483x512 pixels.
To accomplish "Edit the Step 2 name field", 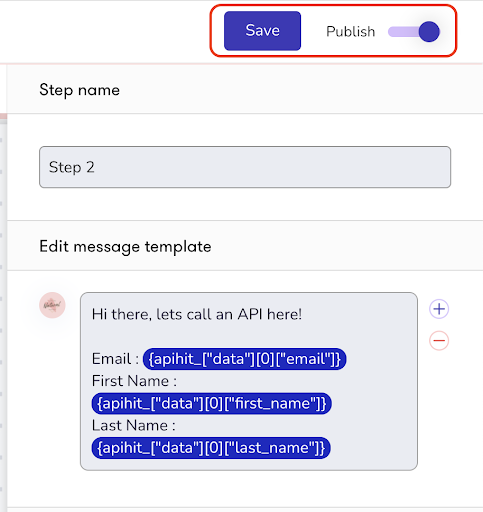I will [245, 167].
